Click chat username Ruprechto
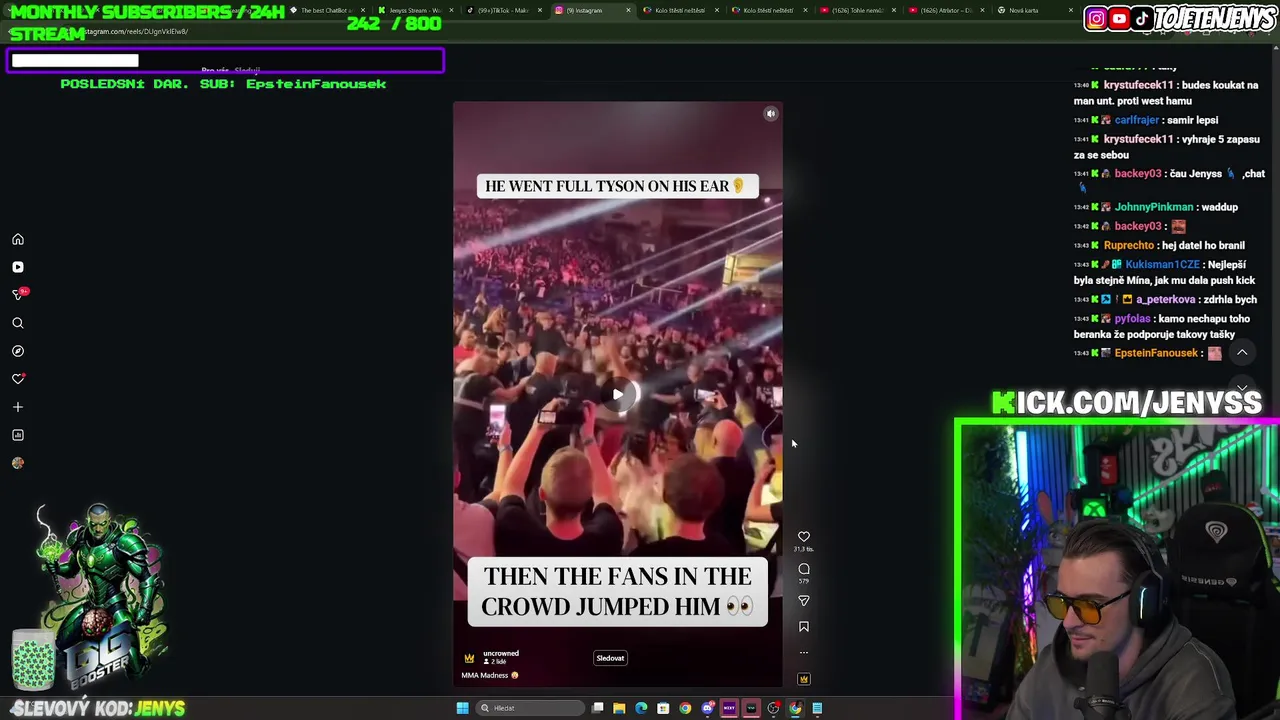The height and width of the screenshot is (720, 1280). click(x=1129, y=245)
